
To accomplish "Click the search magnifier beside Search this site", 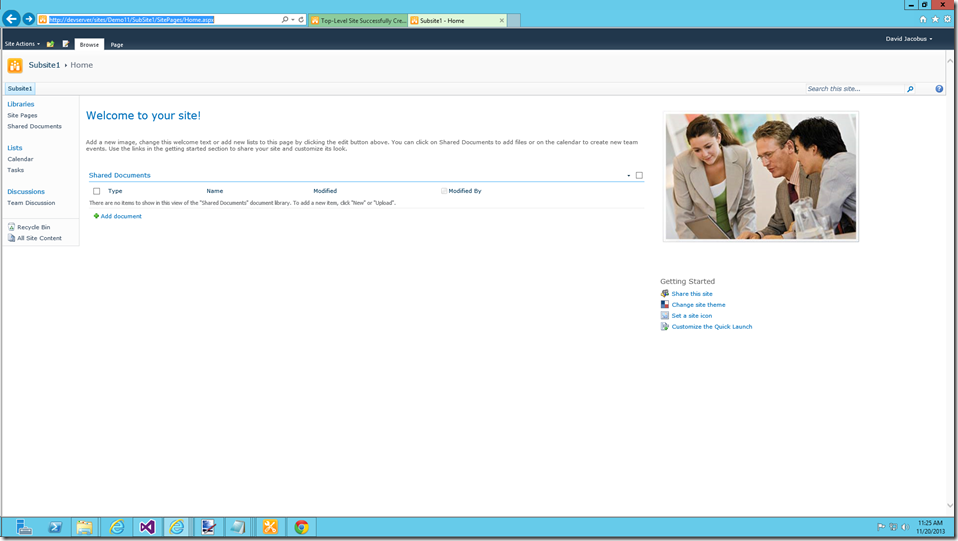I will pyautogui.click(x=910, y=89).
